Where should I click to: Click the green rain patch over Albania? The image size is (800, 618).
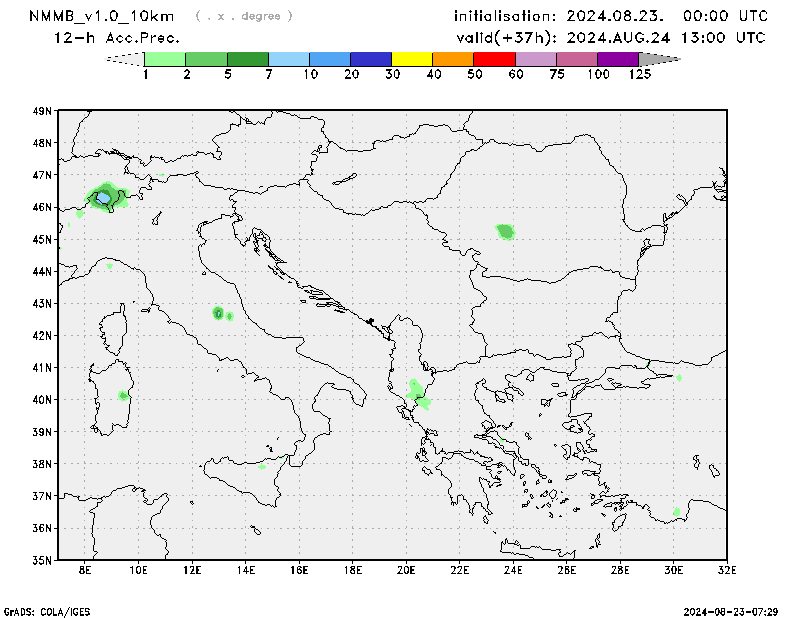pos(418,393)
